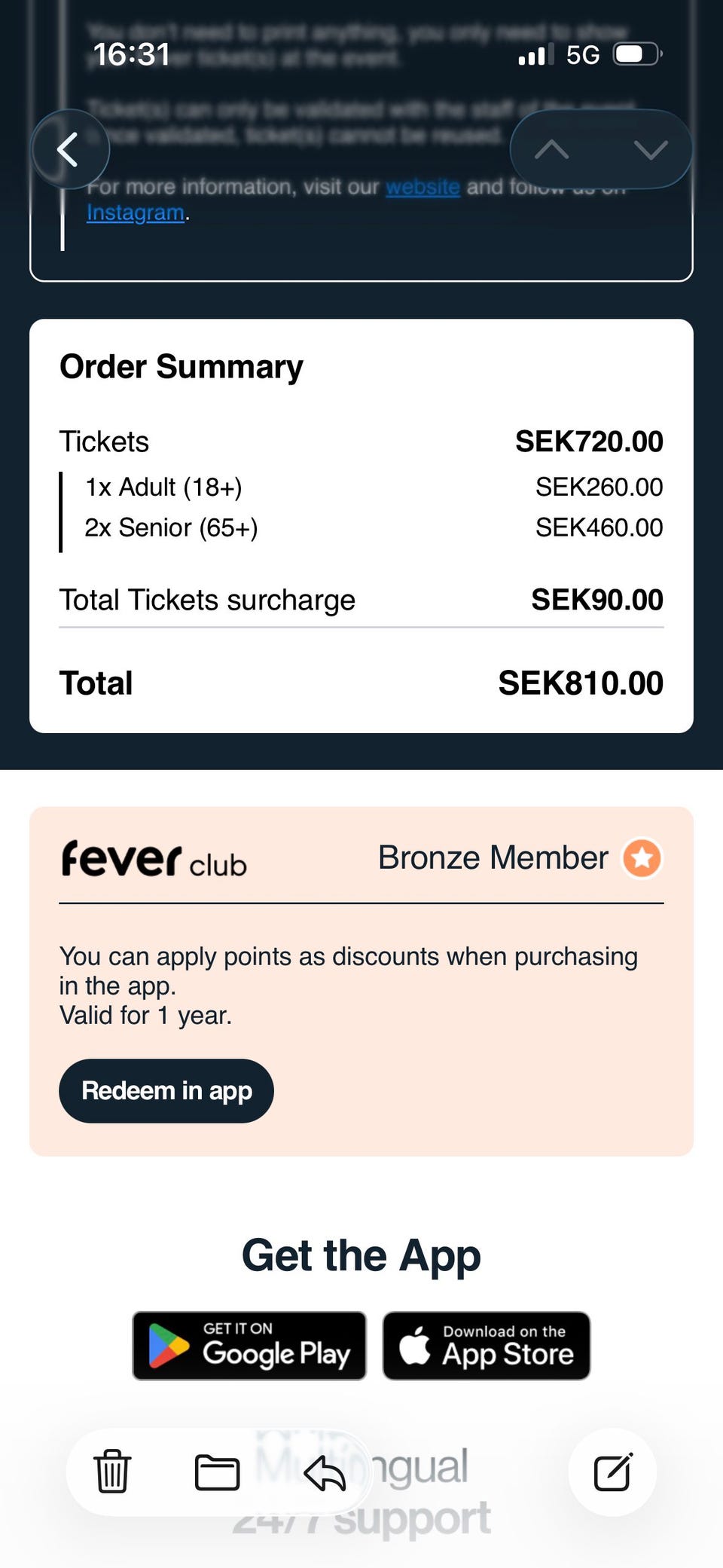Tap the battery indicator in status bar
This screenshot has height=1568, width=723.
click(x=636, y=54)
